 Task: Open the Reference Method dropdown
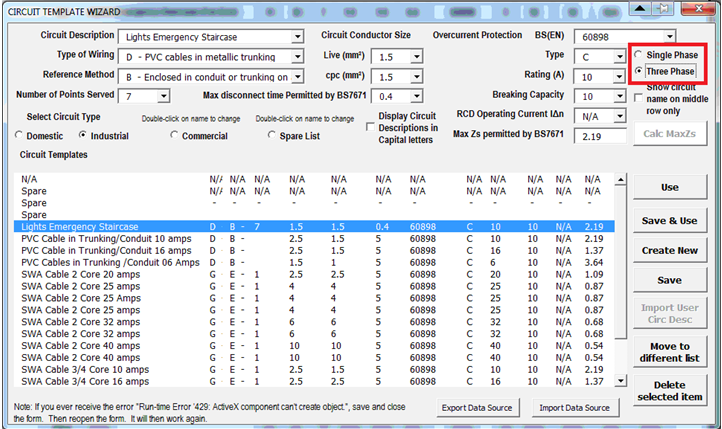[x=297, y=77]
